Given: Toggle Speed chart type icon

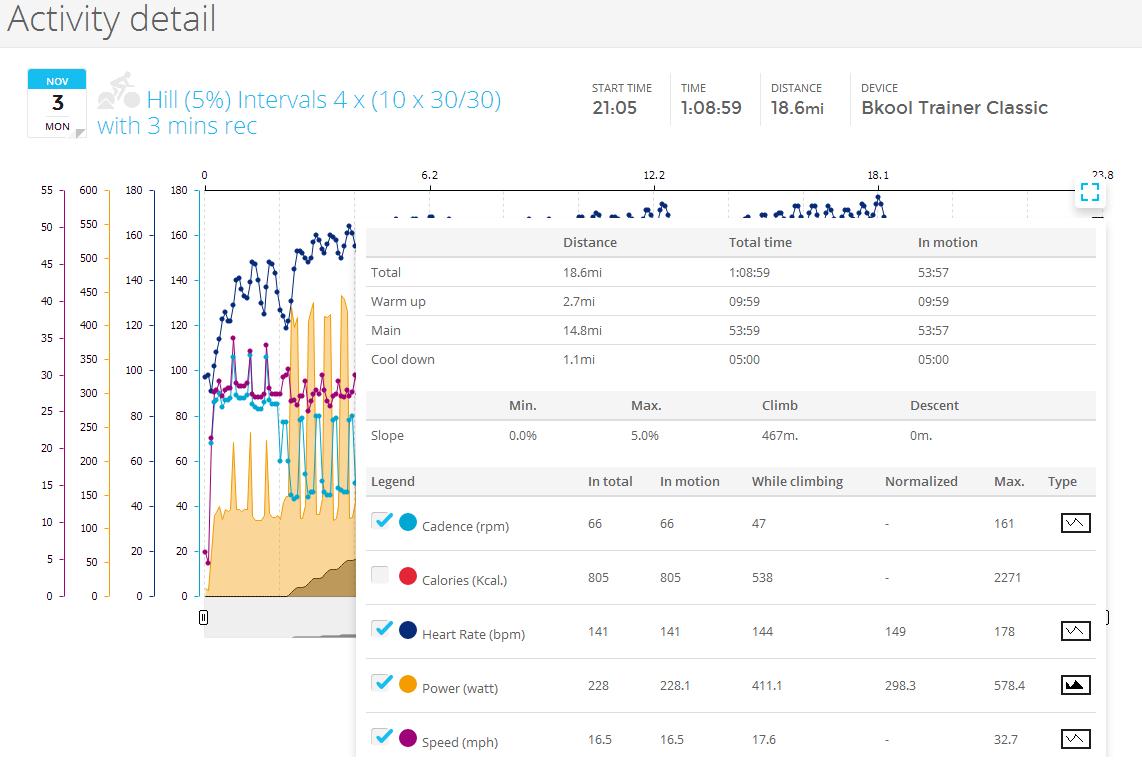Looking at the screenshot, I should point(1075,739).
